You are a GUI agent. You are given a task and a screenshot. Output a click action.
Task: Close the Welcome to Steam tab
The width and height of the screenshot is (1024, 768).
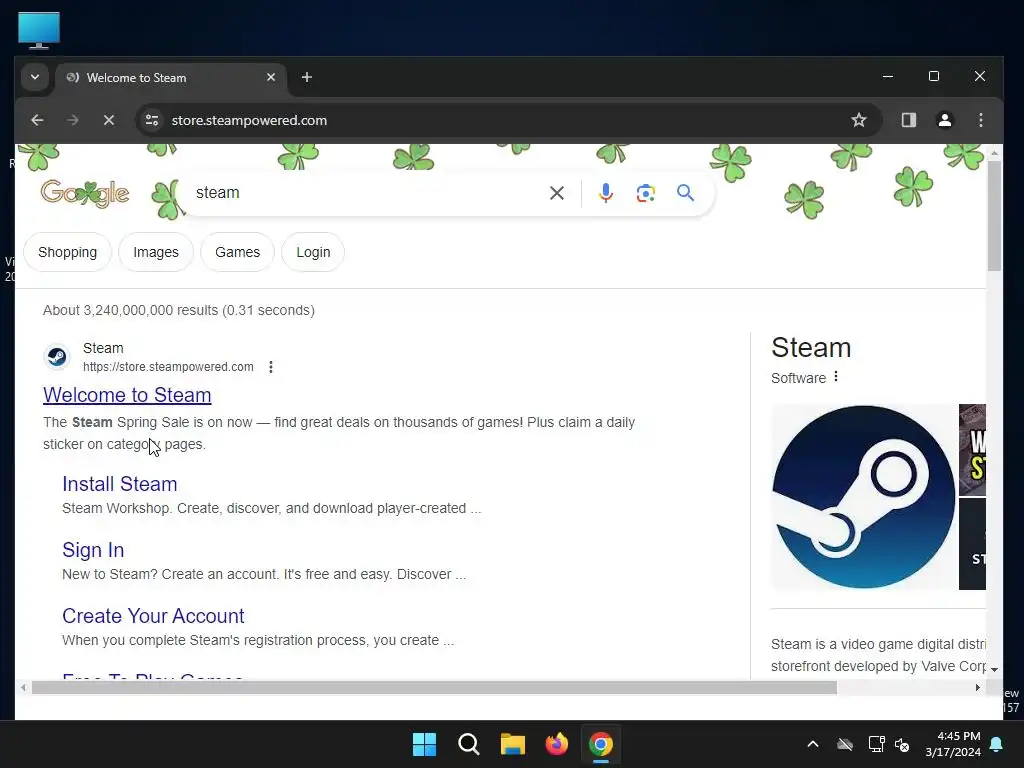tap(271, 77)
